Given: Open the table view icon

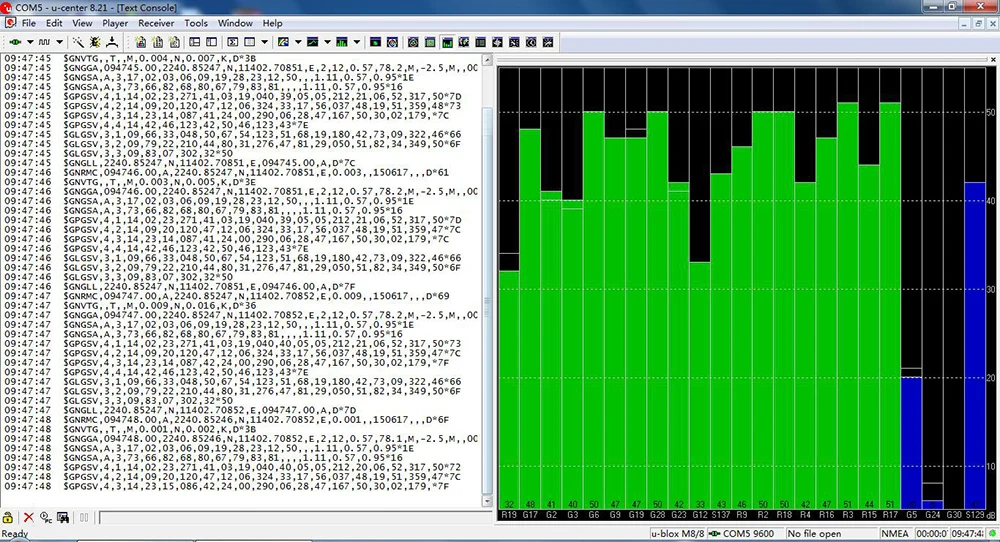Looking at the screenshot, I should [x=250, y=42].
